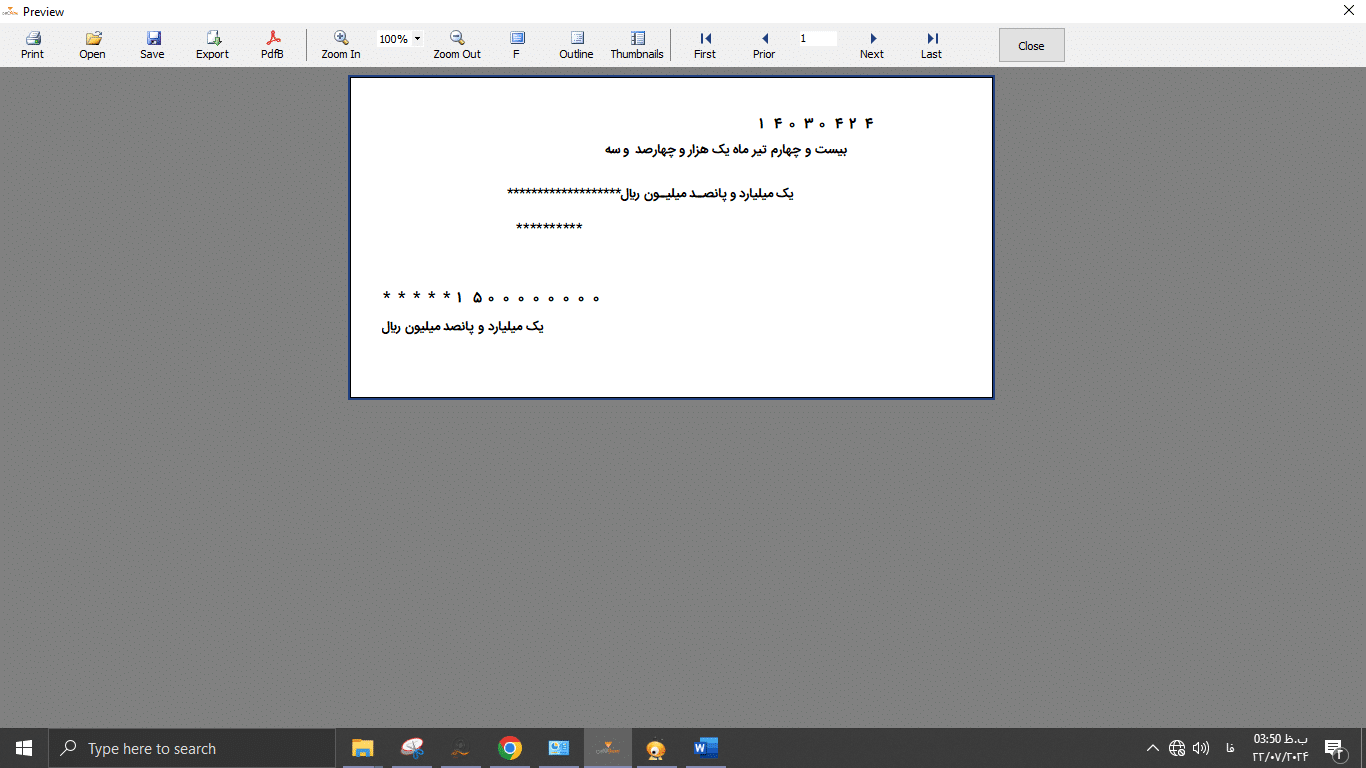Jump to Last page
This screenshot has width=1366, height=768.
click(x=931, y=45)
